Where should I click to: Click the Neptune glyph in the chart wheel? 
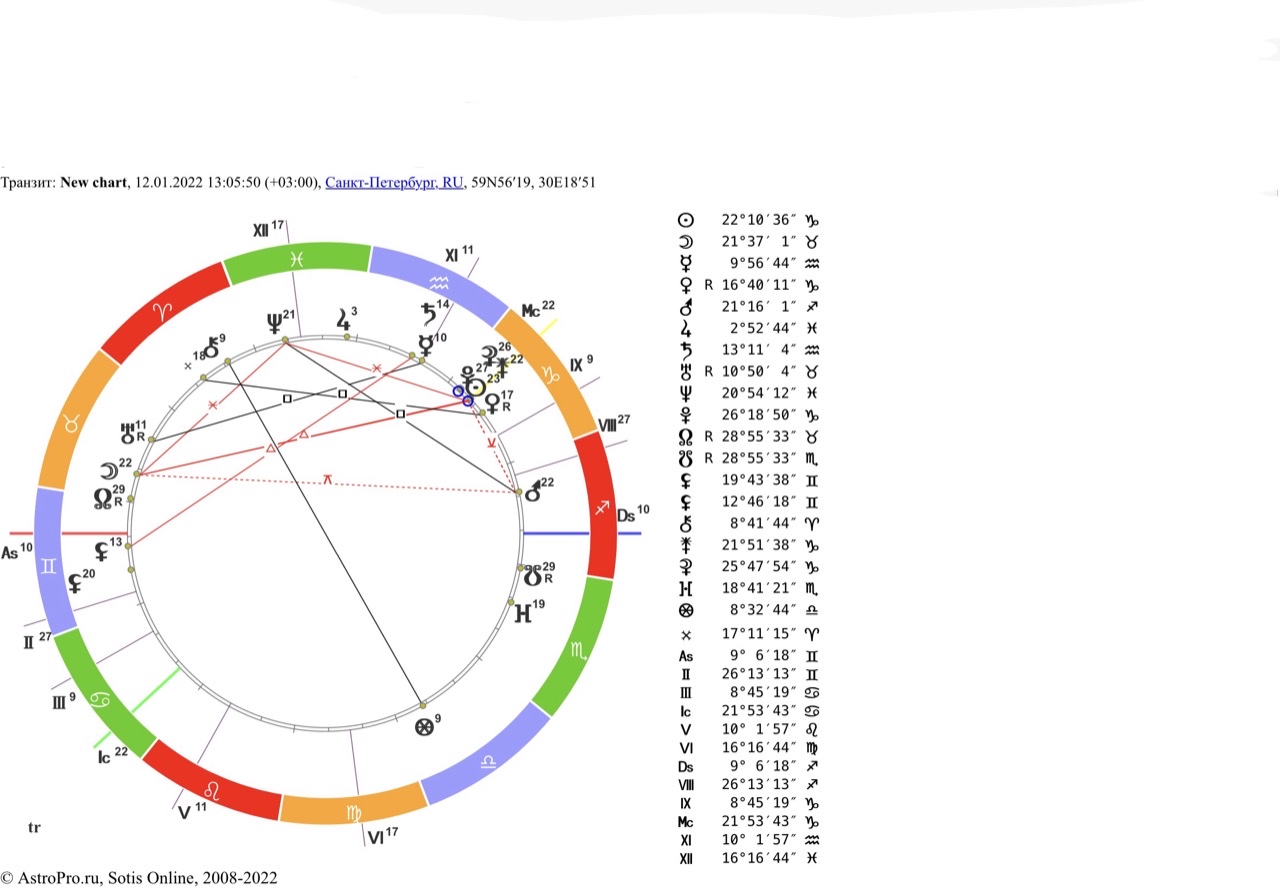tap(274, 323)
